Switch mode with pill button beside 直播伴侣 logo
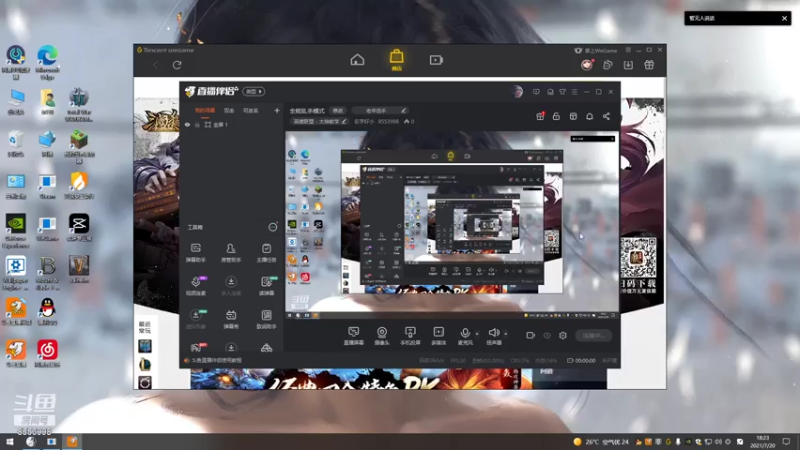800x450 pixels. (x=254, y=91)
